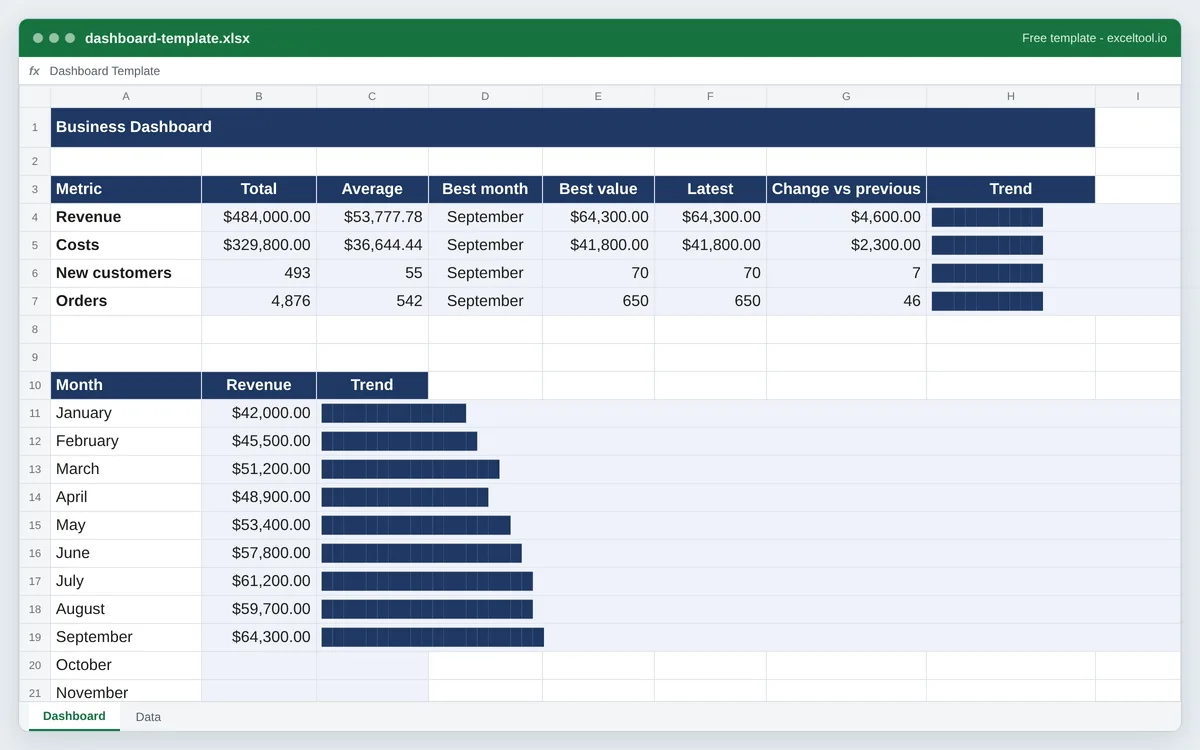The height and width of the screenshot is (750, 1200).
Task: Click the Best value header cell
Action: (x=598, y=189)
